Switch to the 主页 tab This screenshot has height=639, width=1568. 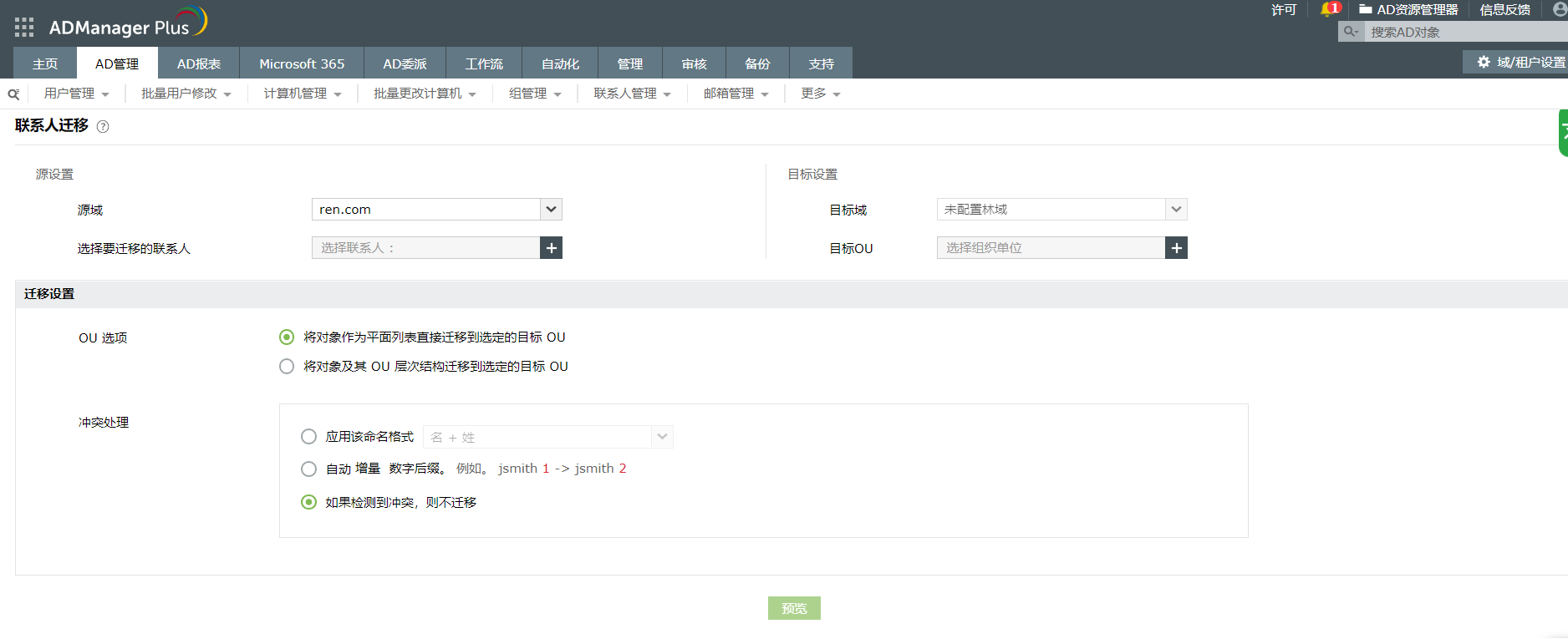(x=45, y=63)
